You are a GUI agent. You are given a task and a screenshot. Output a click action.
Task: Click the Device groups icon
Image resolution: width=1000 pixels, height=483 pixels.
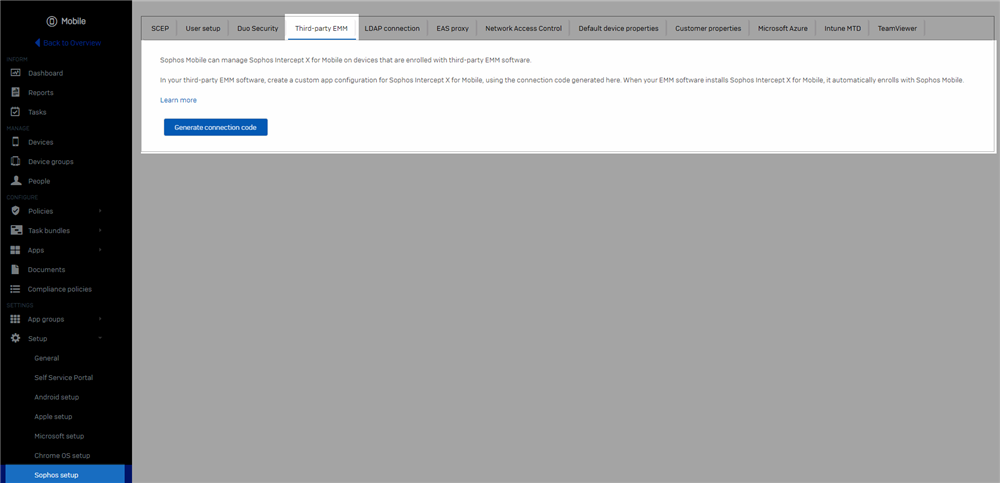click(16, 161)
